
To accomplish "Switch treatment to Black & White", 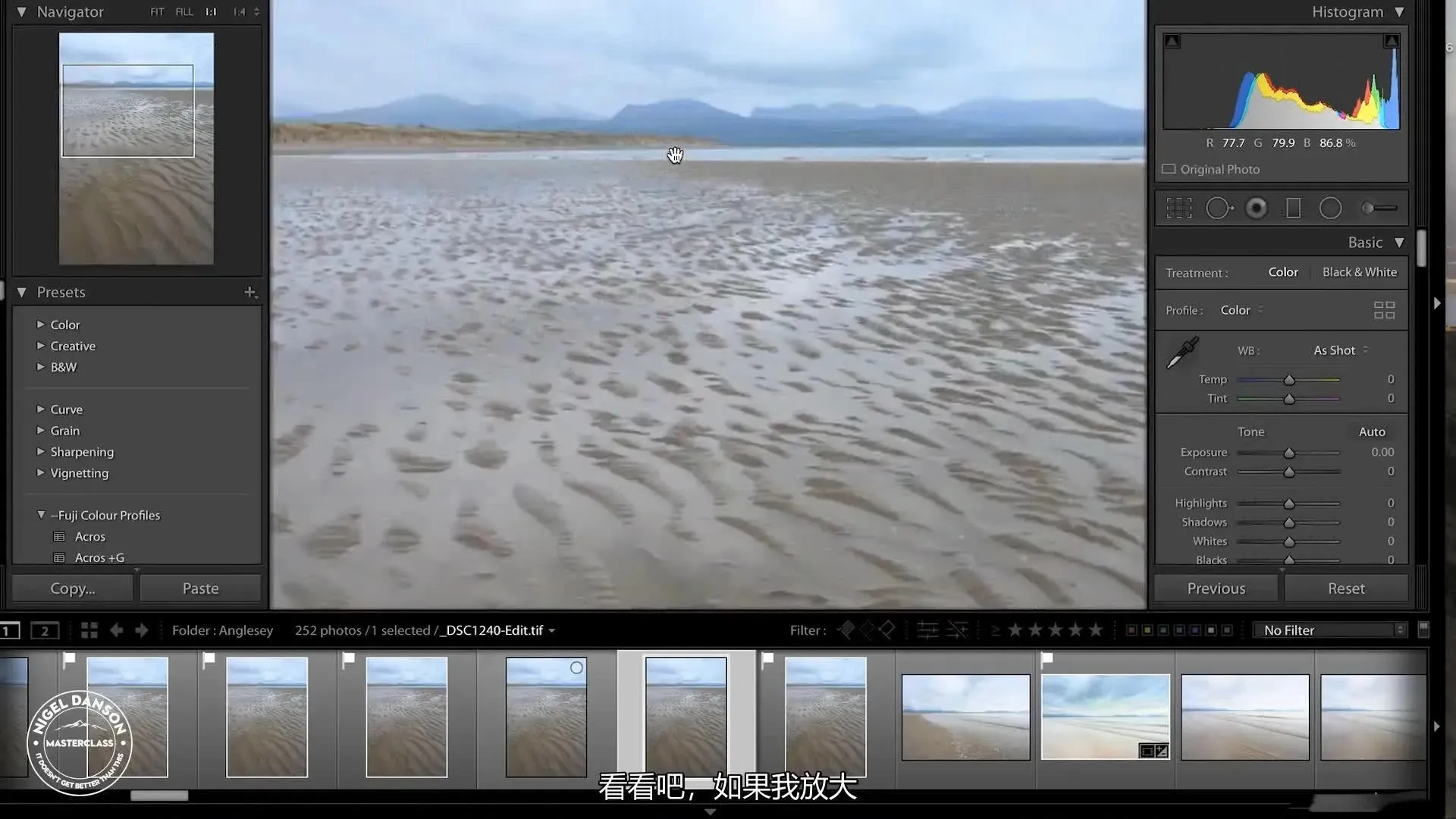I will pos(1359,272).
